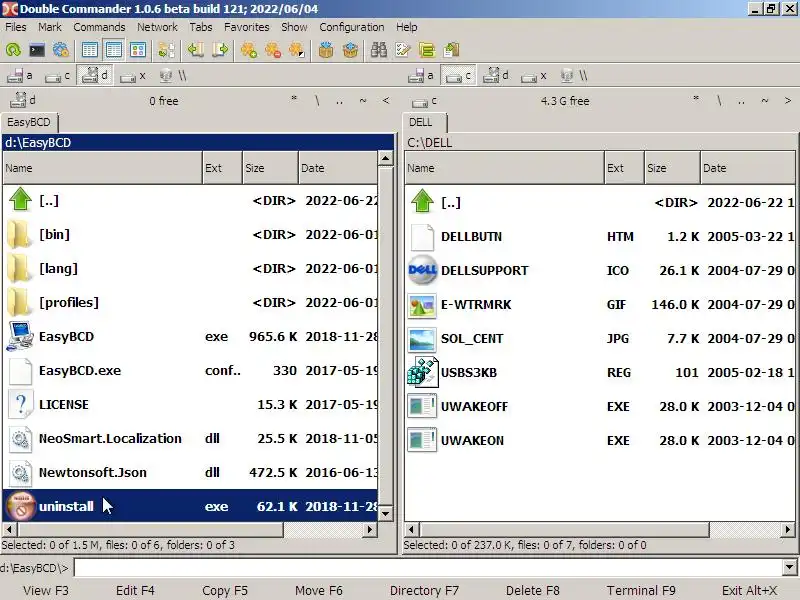Screen dimensions: 800x600
Task: Open the Run Terminal toolbar icon
Action: 37,50
